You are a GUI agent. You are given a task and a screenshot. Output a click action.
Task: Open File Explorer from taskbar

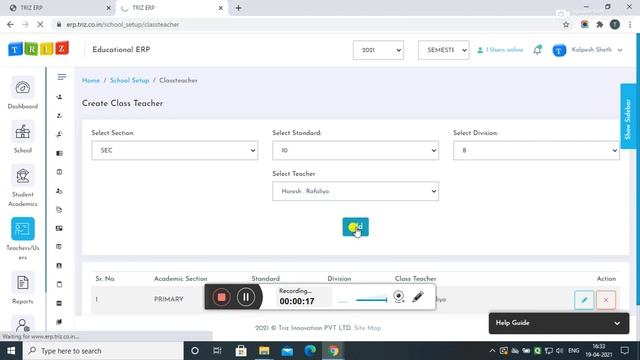pos(264,351)
